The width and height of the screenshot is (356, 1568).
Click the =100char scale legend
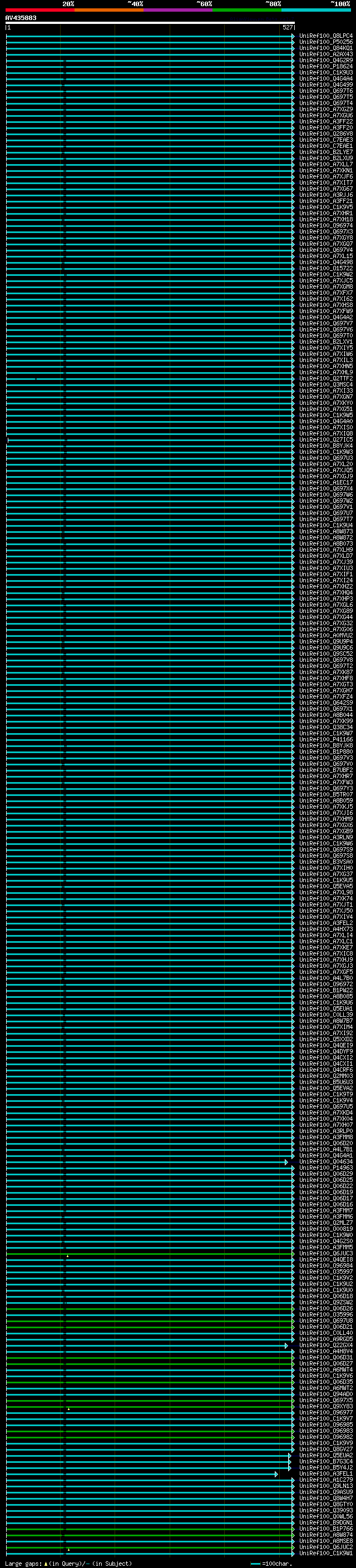(x=271, y=1564)
